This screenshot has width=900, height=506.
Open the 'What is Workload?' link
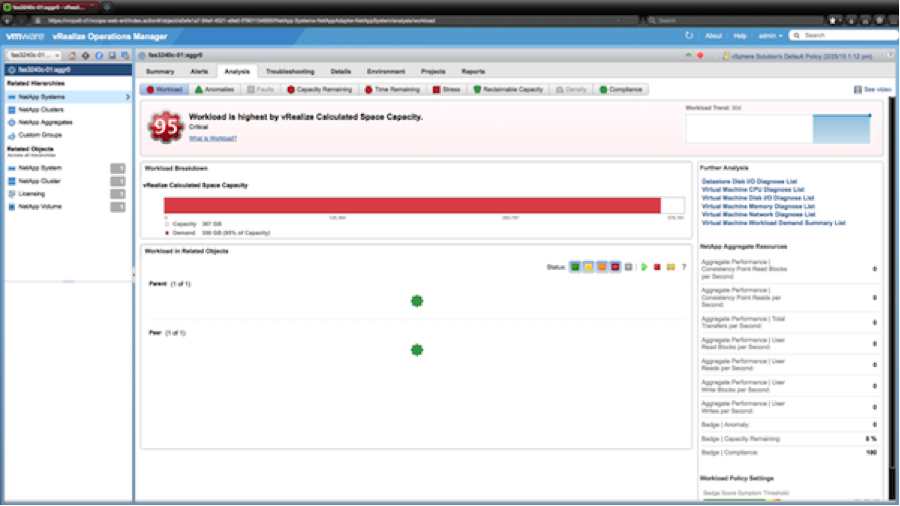pyautogui.click(x=213, y=138)
